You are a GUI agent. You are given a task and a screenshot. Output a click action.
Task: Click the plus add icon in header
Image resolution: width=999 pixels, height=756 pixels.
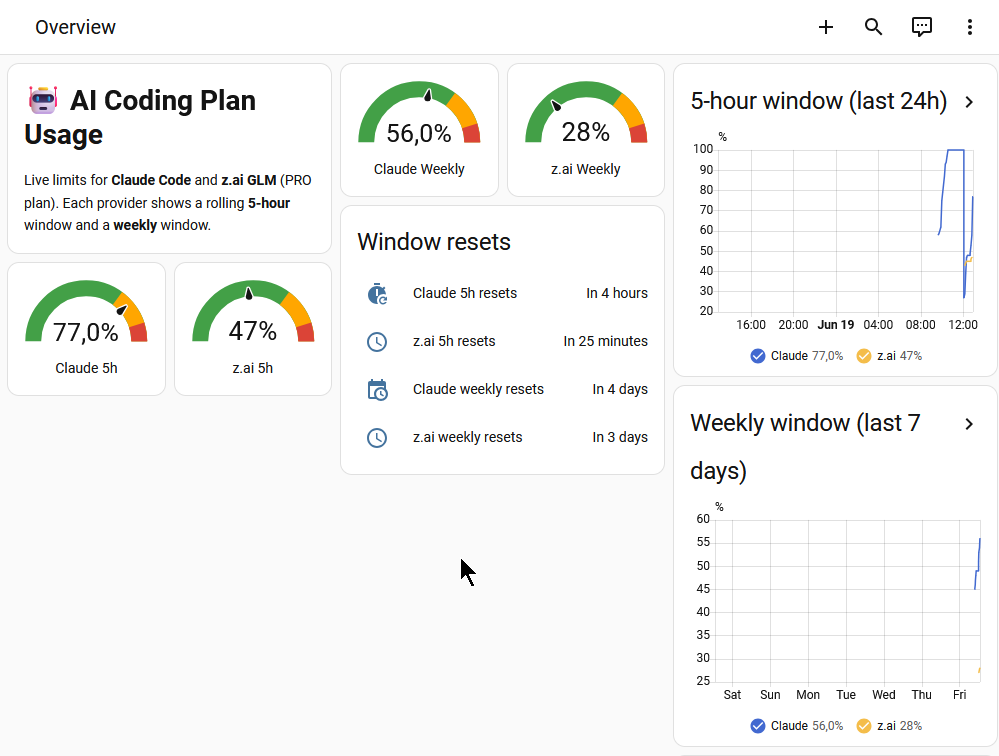point(826,27)
